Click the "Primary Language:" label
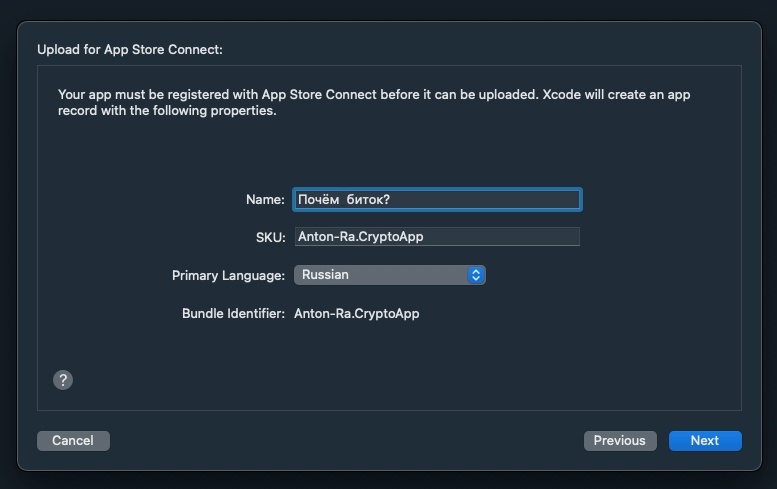Screen dimensions: 777x489 [x=228, y=275]
